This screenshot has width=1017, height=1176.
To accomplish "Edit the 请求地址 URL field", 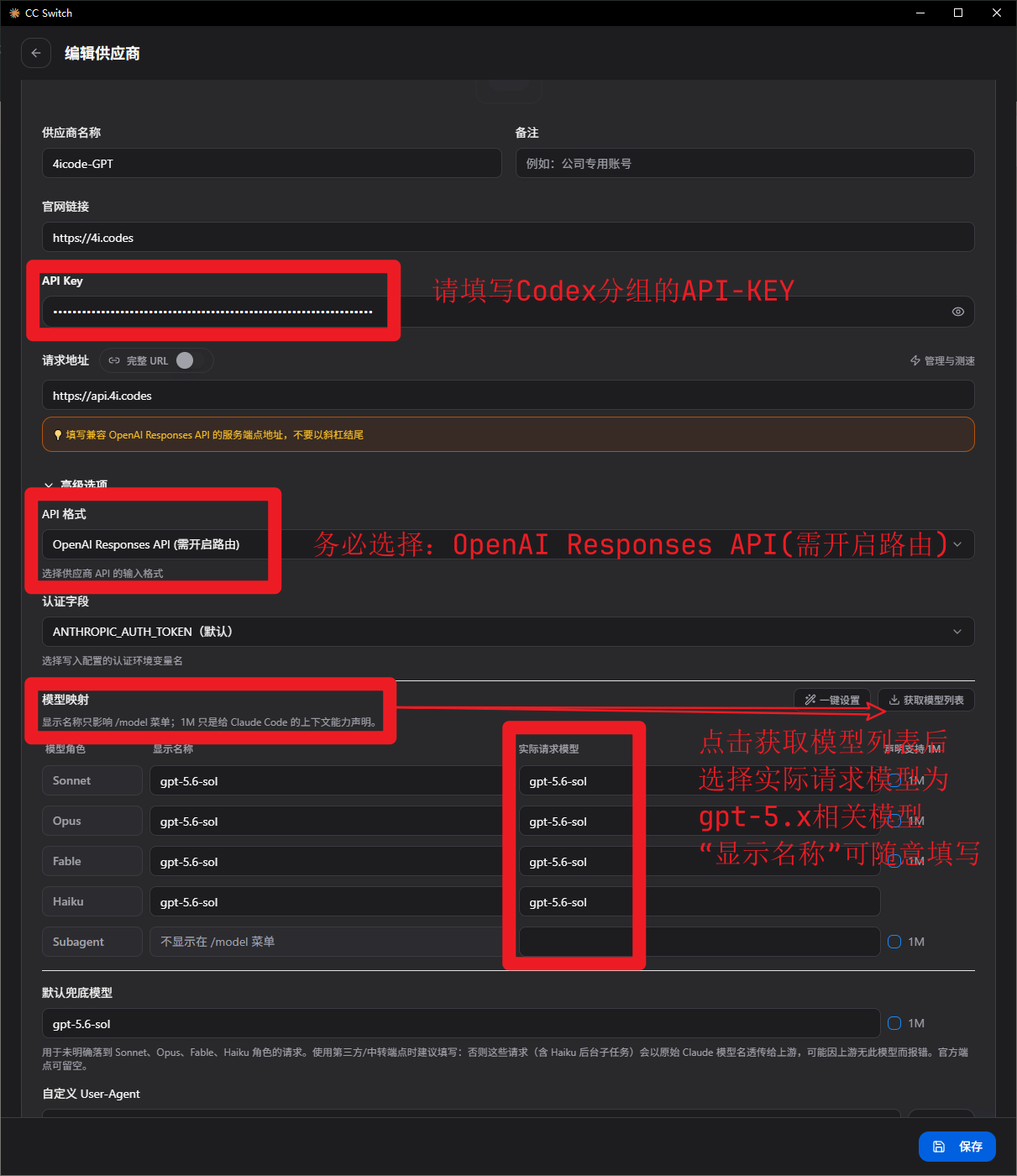I will point(508,395).
